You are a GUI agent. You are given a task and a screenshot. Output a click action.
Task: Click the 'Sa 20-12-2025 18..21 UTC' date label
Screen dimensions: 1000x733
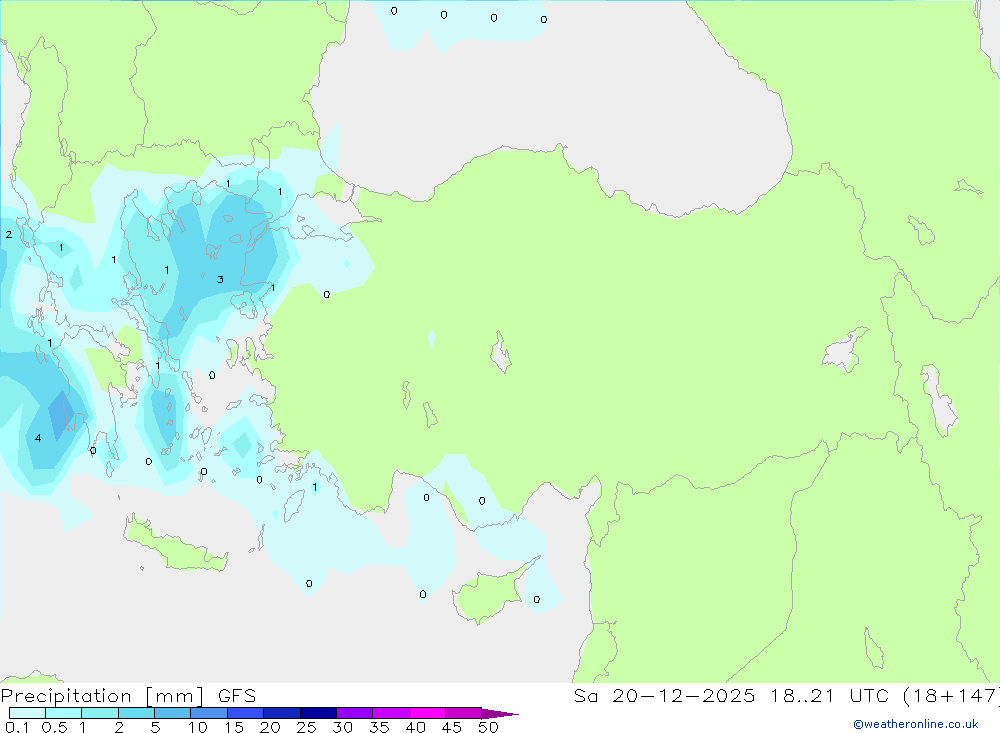pos(732,695)
